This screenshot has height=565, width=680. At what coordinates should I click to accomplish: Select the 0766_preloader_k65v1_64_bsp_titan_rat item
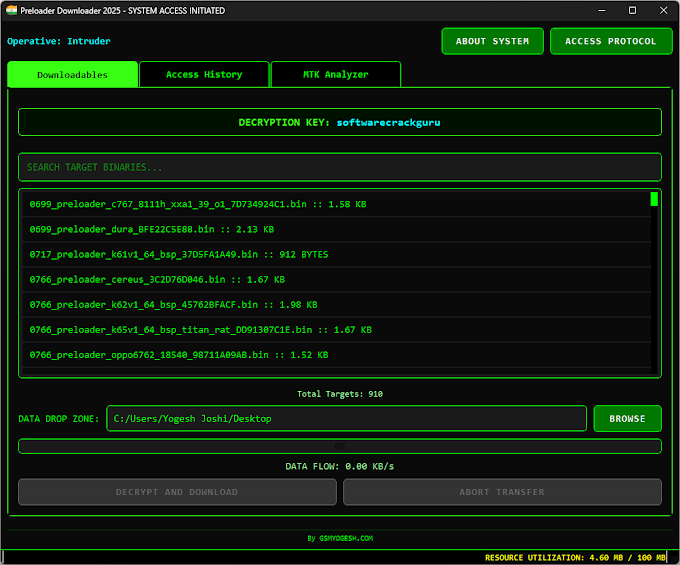pyautogui.click(x=200, y=329)
